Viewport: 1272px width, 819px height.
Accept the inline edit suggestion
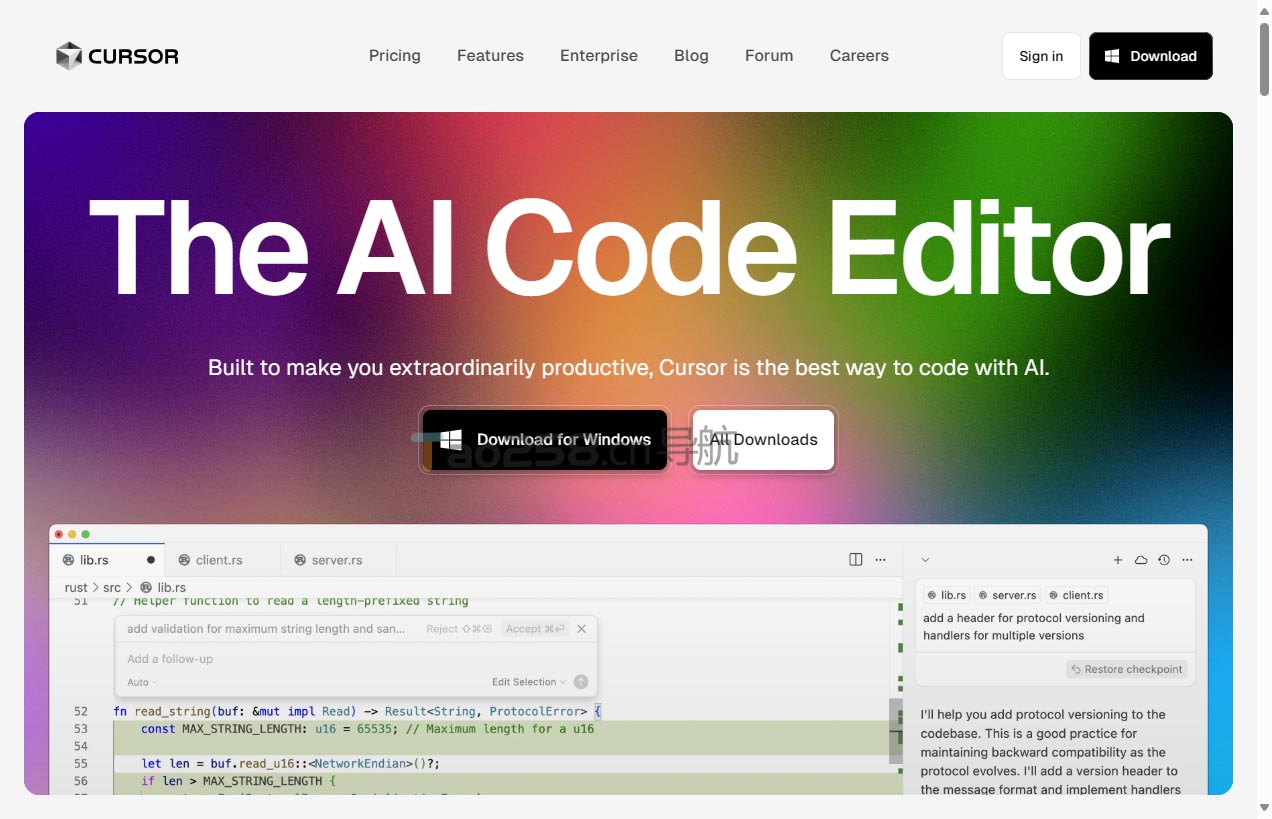click(535, 629)
